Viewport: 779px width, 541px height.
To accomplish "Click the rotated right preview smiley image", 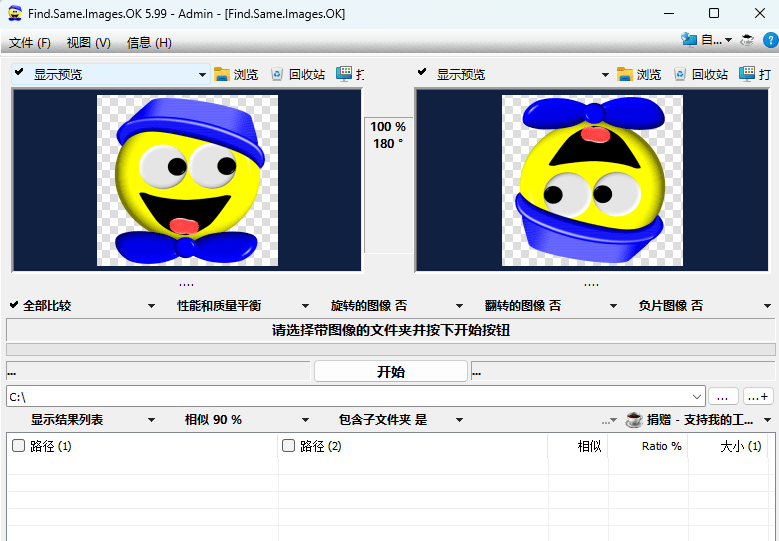I will coord(592,180).
